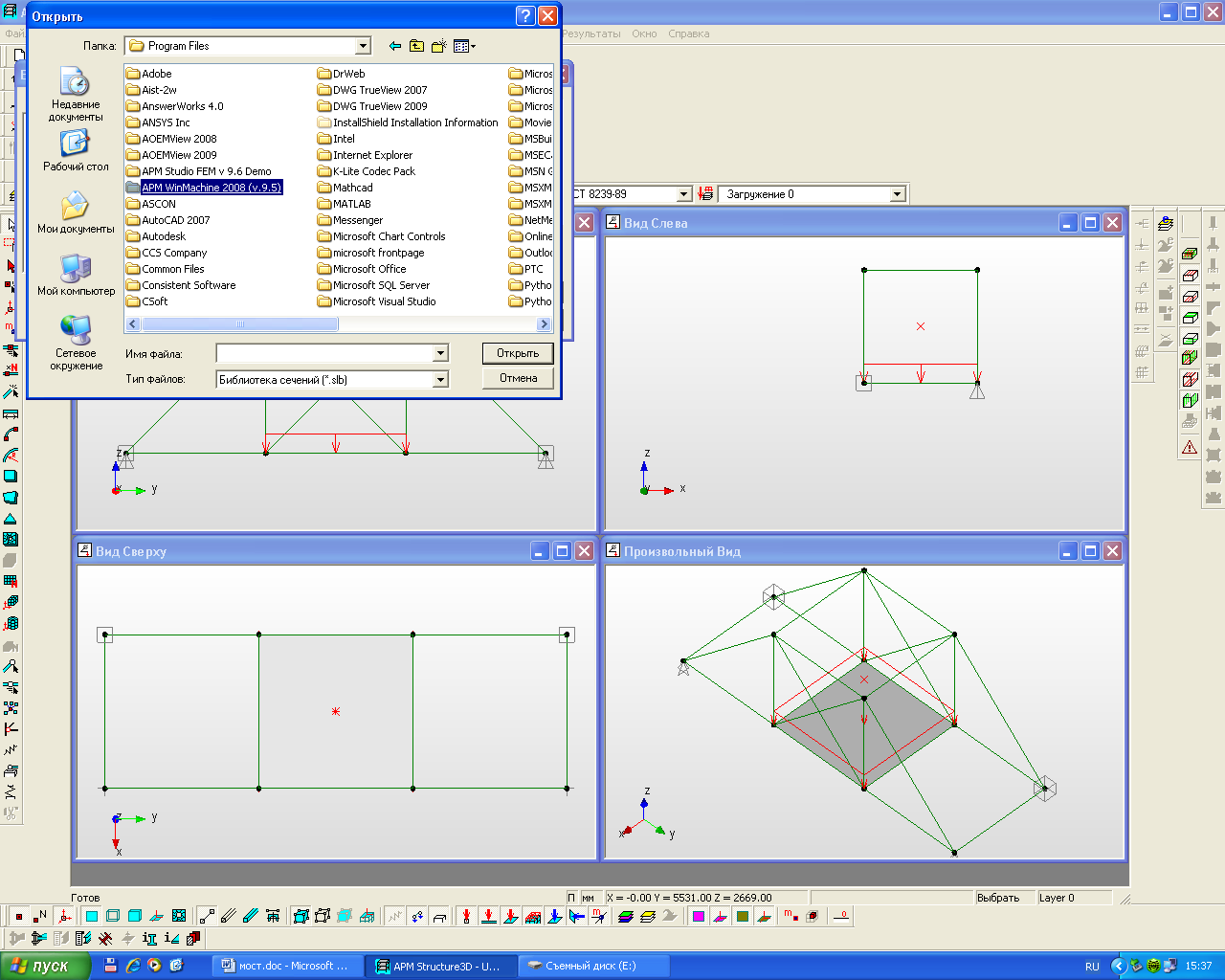This screenshot has width=1225, height=980.
Task: Expand the Тип файлов dropdown
Action: click(x=440, y=380)
